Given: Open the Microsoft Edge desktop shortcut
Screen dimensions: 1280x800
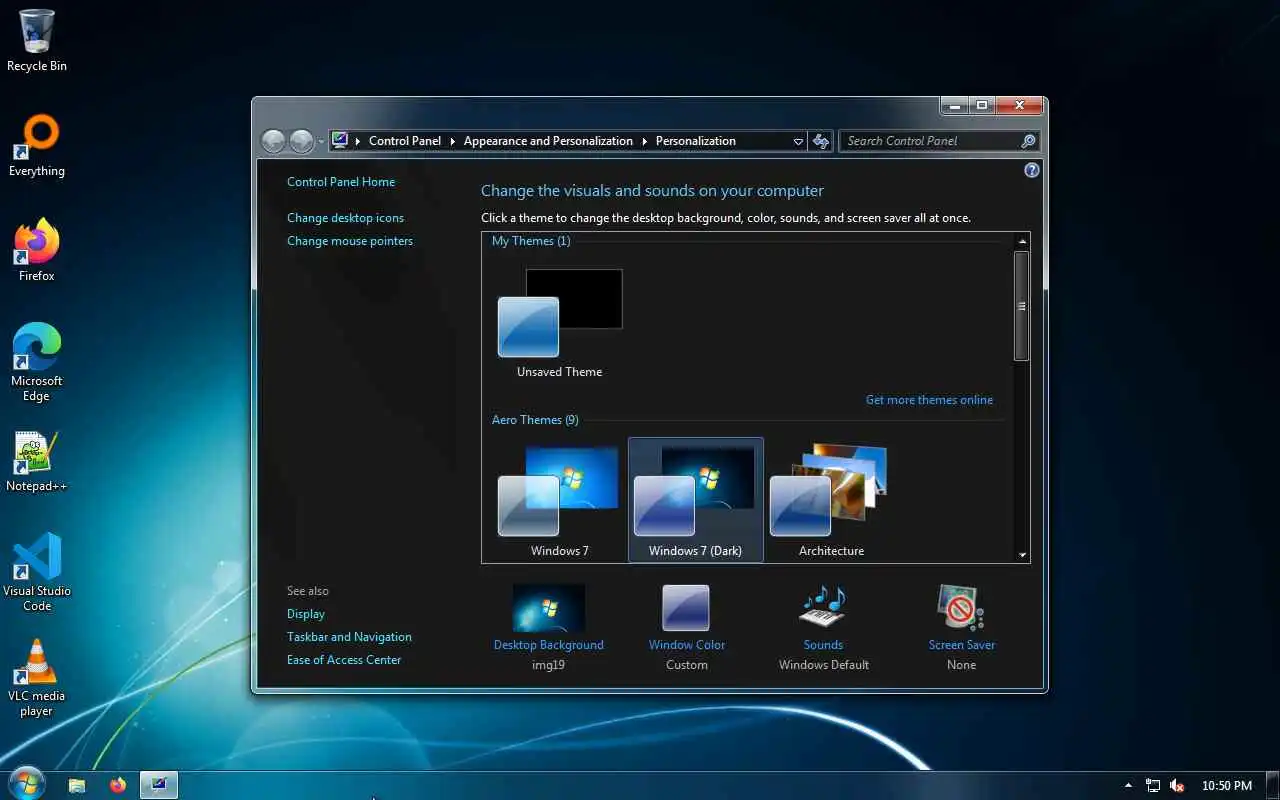Looking at the screenshot, I should 37,362.
